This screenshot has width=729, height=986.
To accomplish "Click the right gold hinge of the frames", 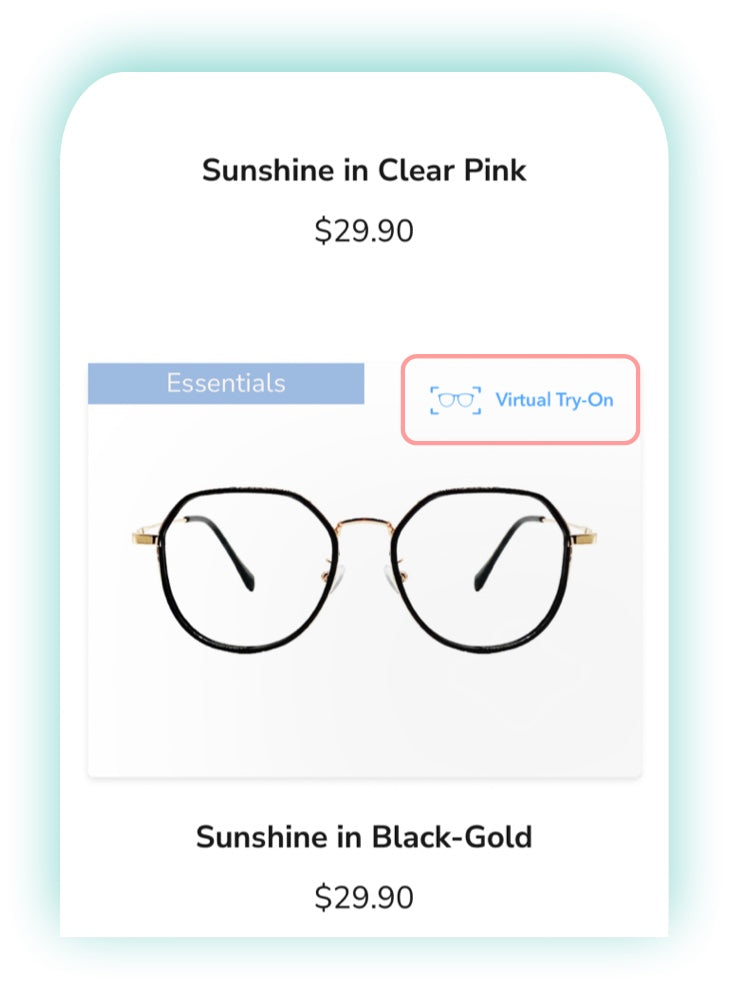I will (583, 538).
